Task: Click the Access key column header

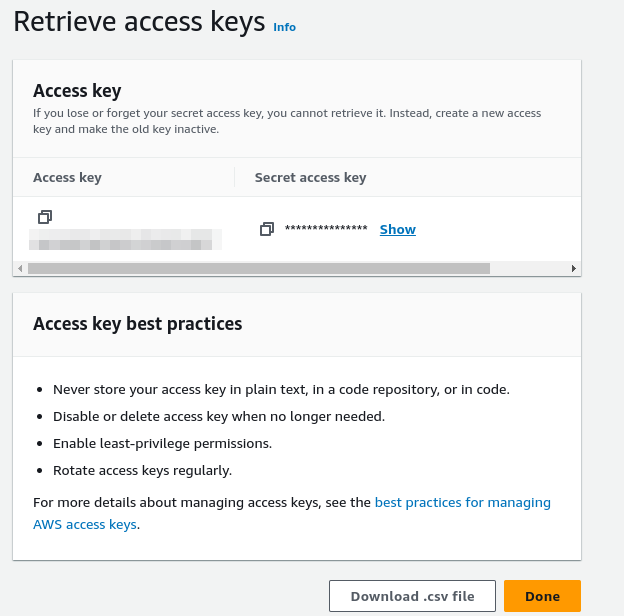Action: [67, 177]
